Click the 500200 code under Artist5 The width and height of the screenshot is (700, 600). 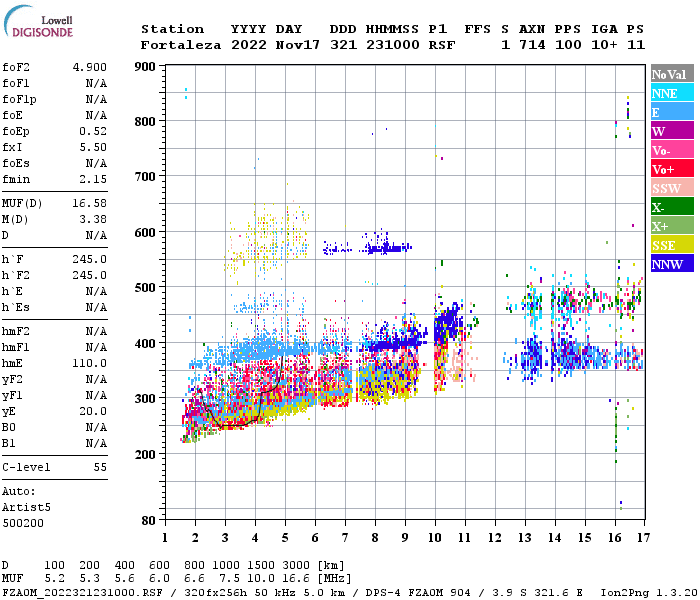point(23,523)
